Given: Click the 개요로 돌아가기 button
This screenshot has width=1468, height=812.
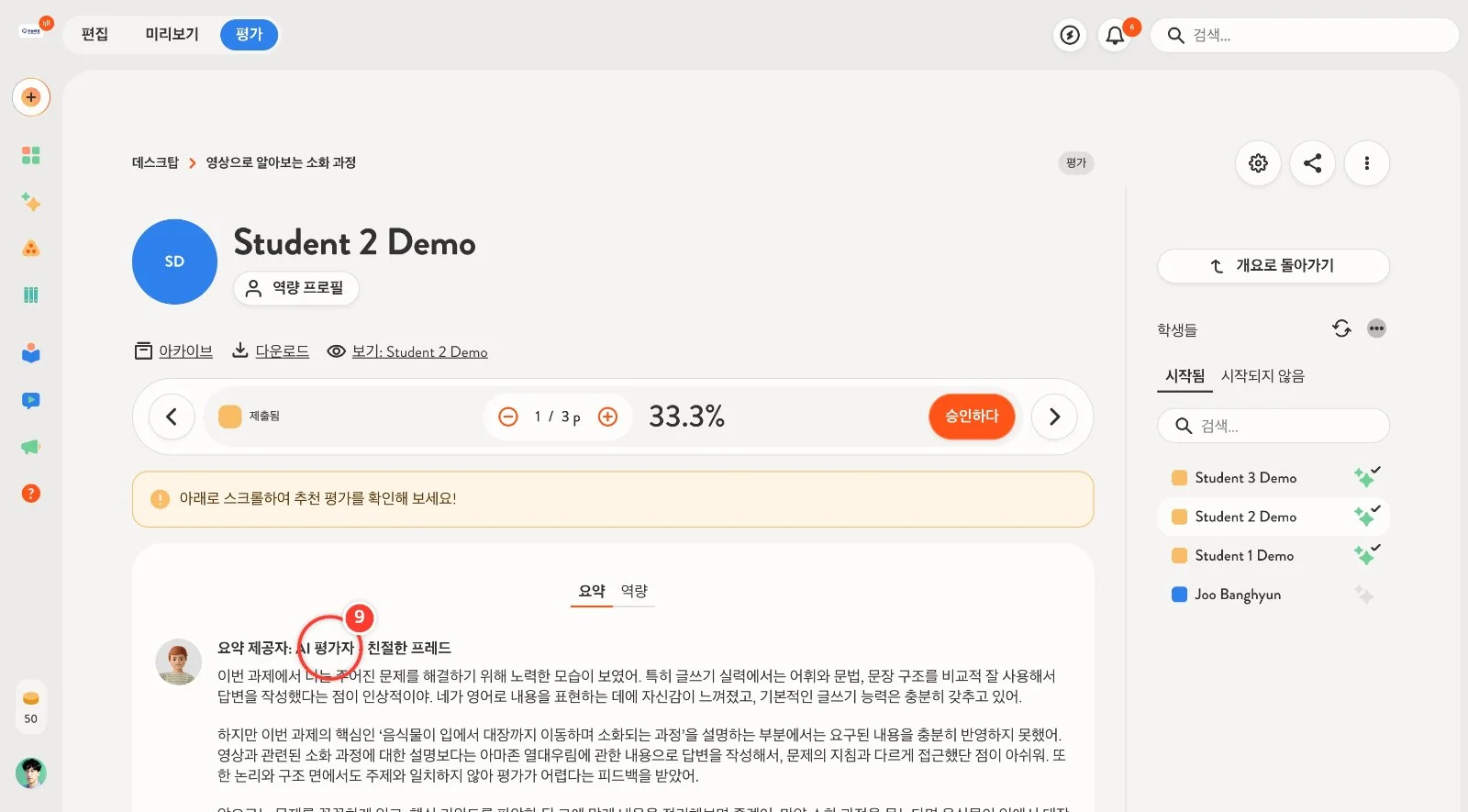Looking at the screenshot, I should (x=1273, y=266).
